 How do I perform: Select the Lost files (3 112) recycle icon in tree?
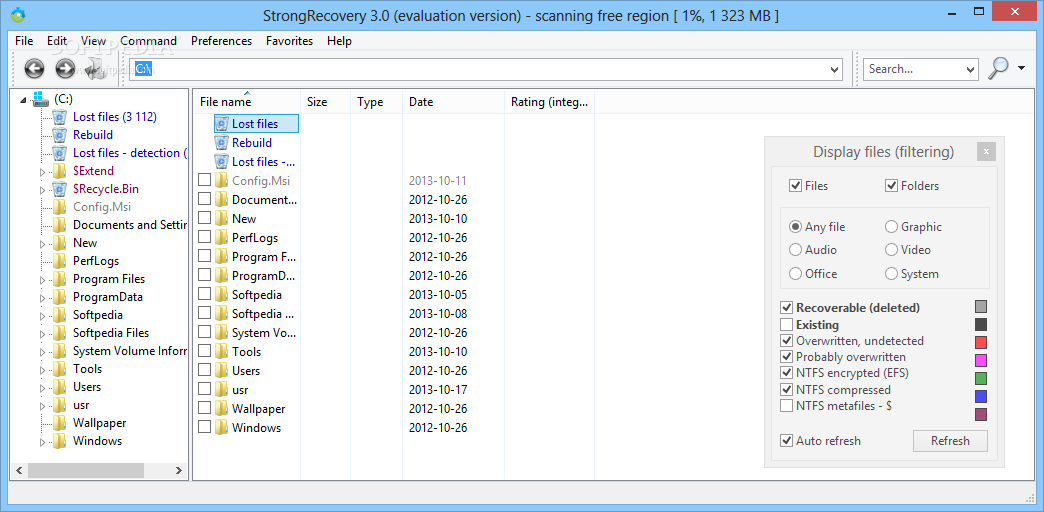(60, 117)
